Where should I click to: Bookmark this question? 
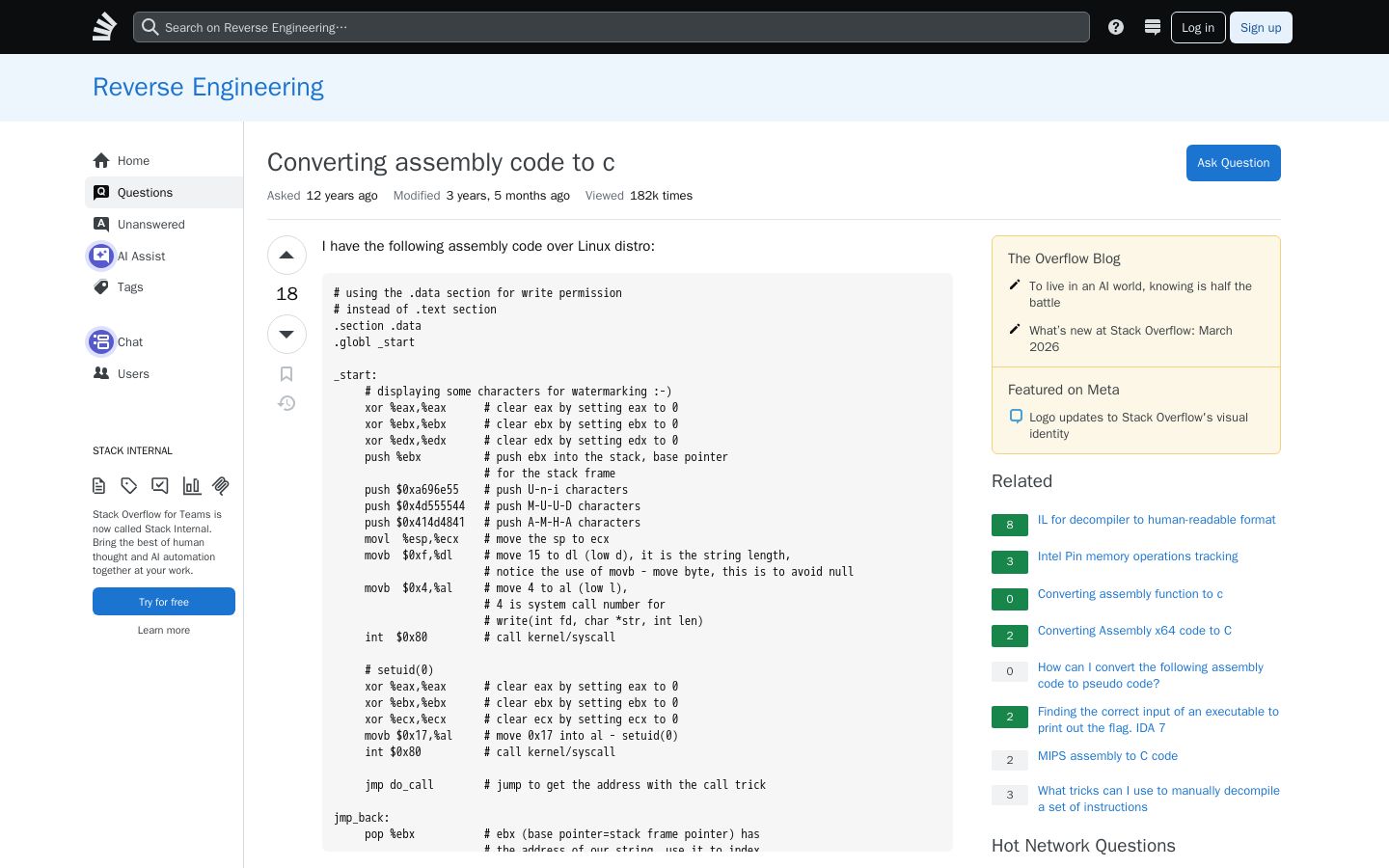[x=286, y=374]
